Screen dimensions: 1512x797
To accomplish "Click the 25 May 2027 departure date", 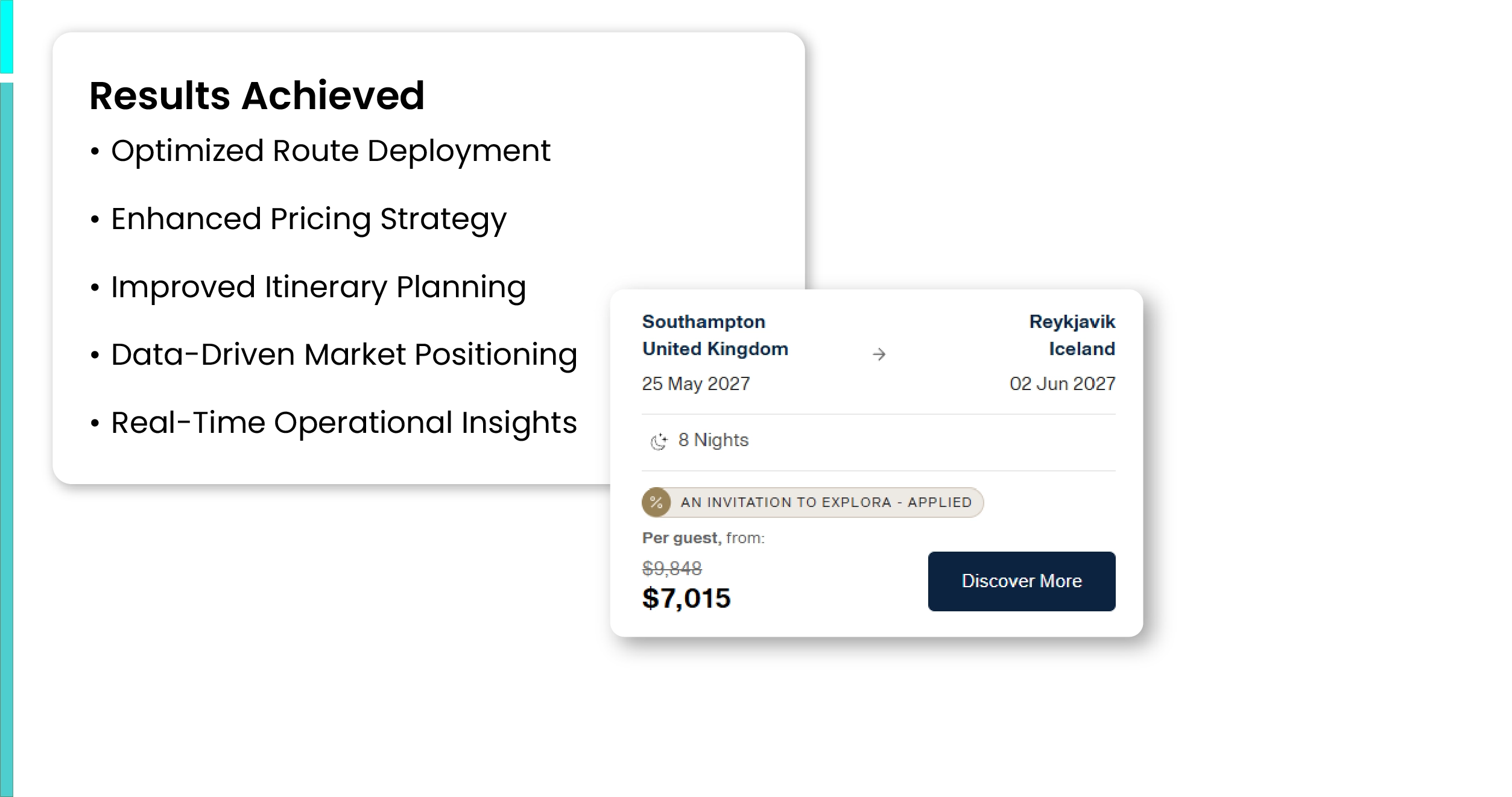I will coord(695,384).
